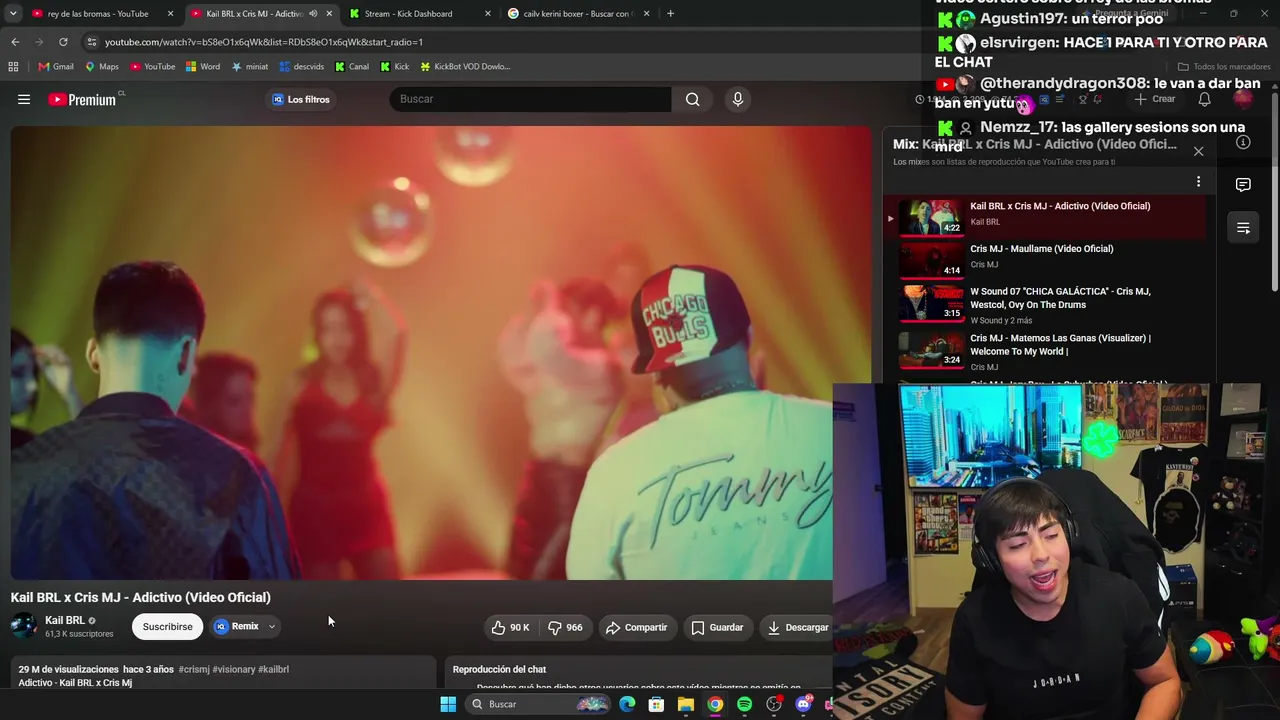Like the video with thumbs up

(510, 627)
